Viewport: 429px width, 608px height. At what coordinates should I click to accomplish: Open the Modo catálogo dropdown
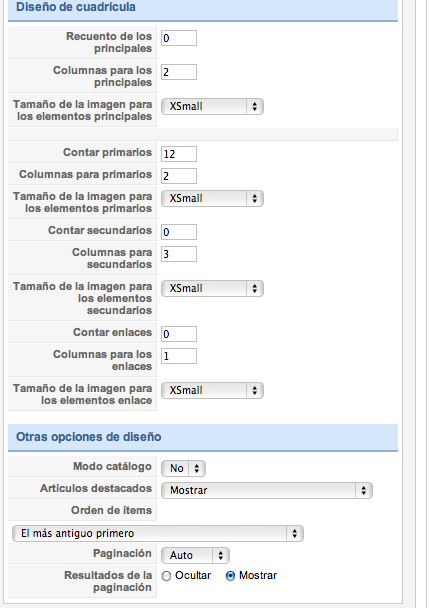pos(183,468)
